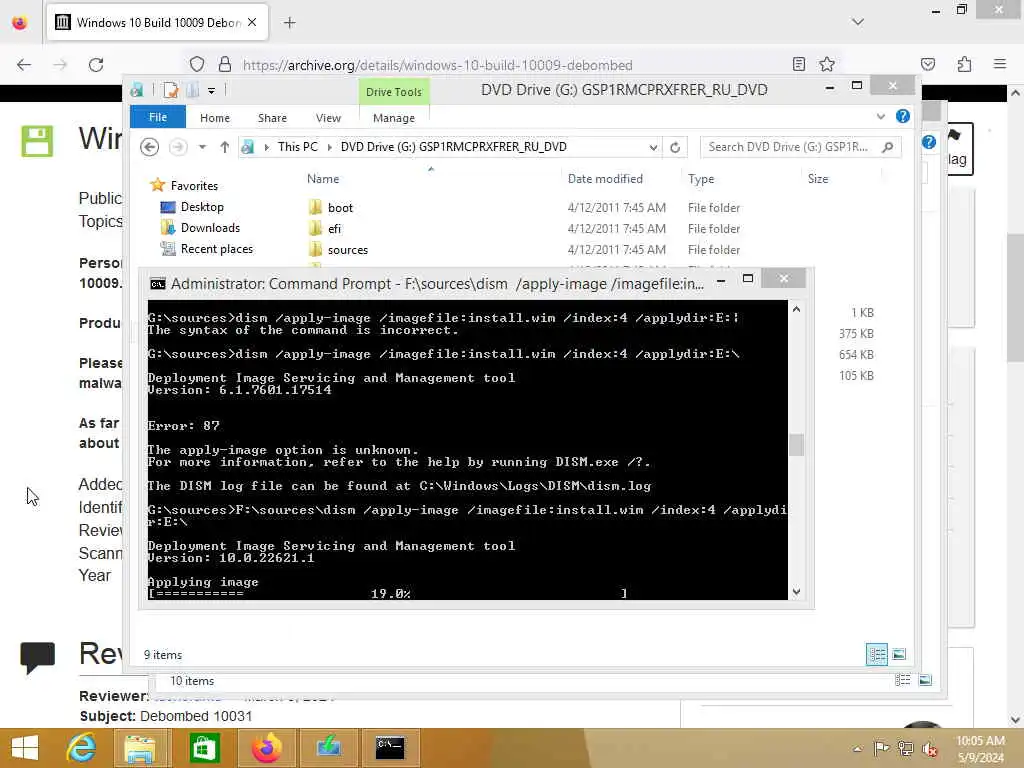1024x768 pixels.
Task: Click Command Prompt scrollbar down arrow
Action: (796, 592)
